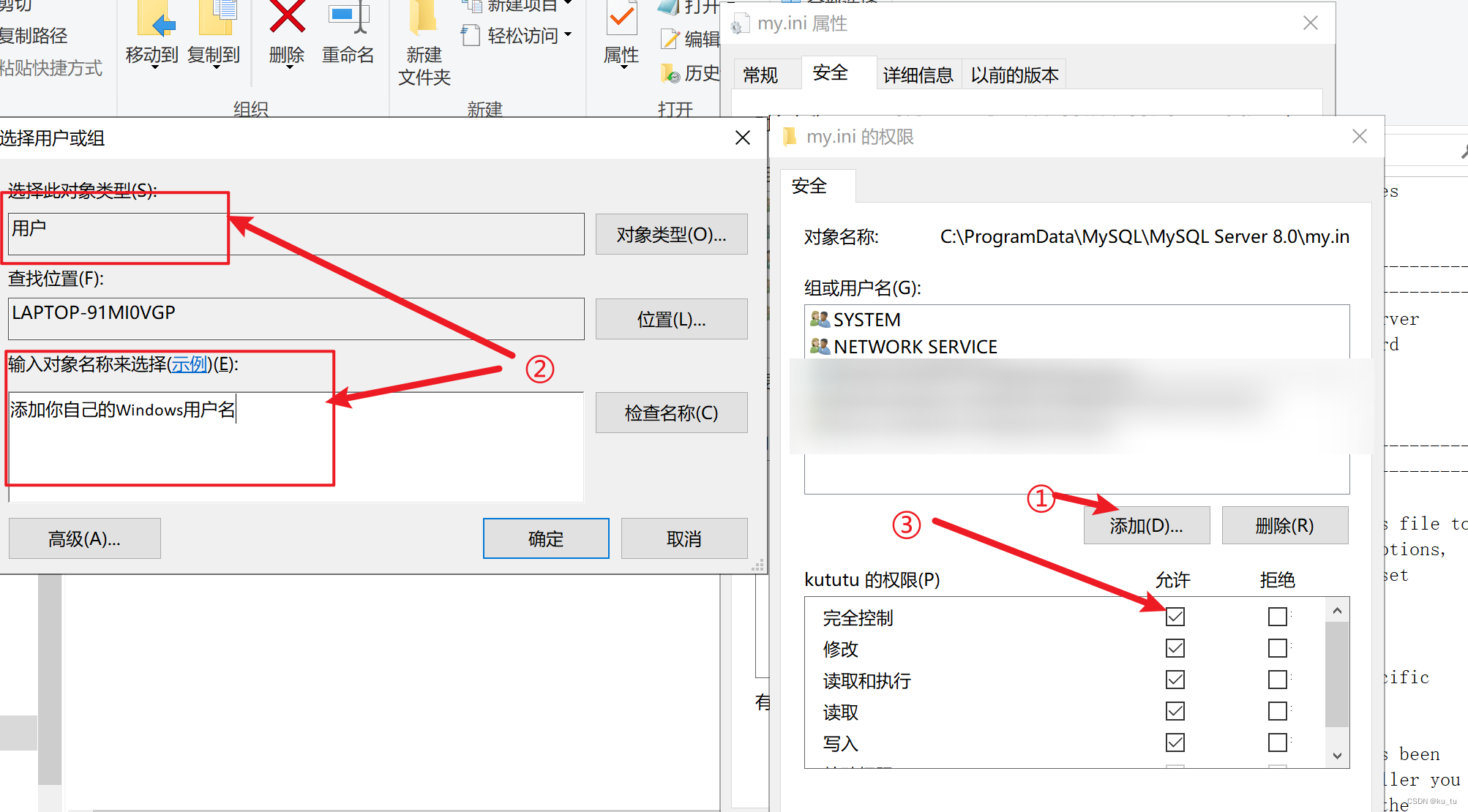Click the Check names (C) button
Viewport: 1468px width, 812px height.
pyautogui.click(x=671, y=413)
